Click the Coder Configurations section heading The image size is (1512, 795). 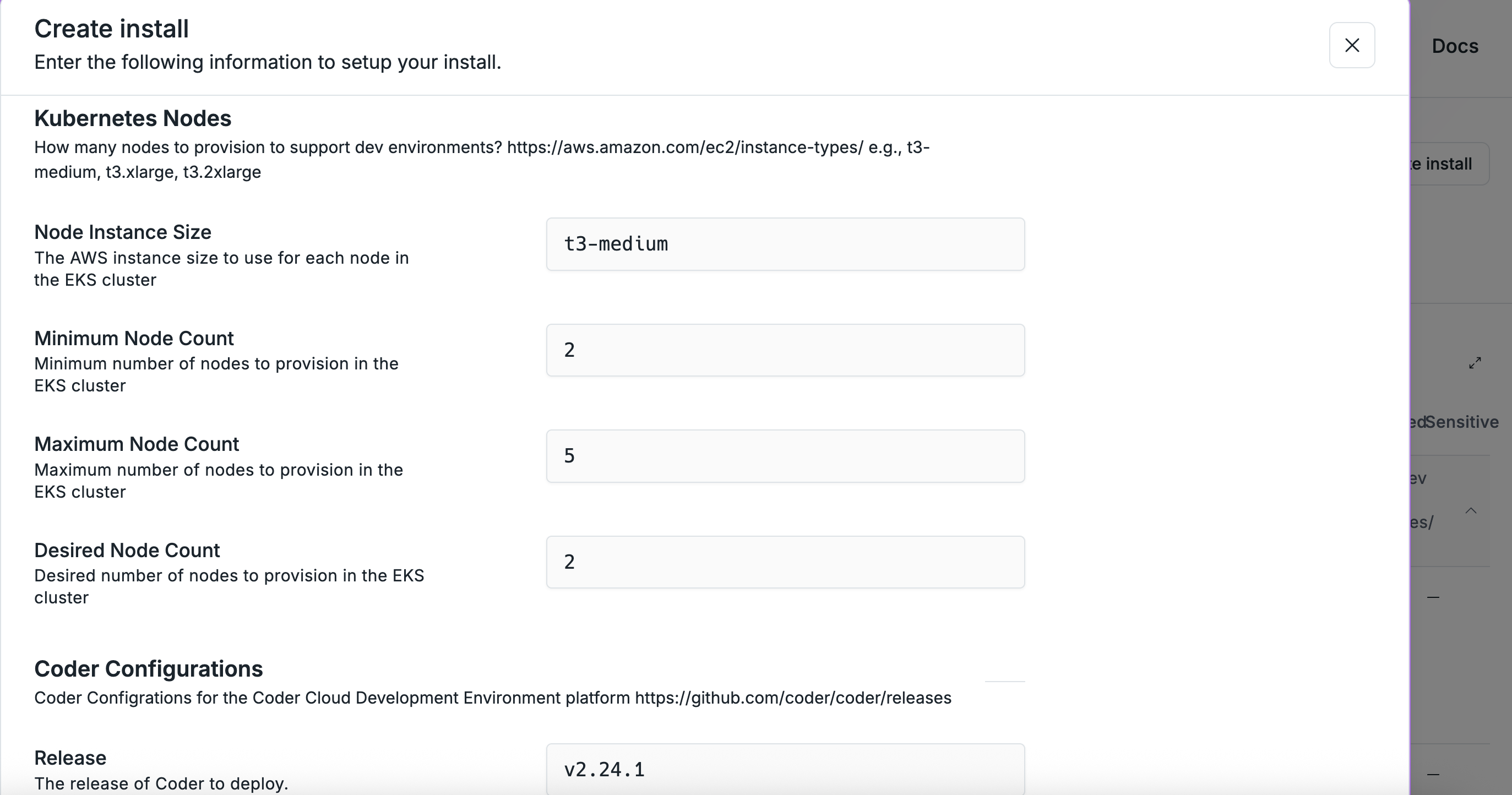pos(149,669)
